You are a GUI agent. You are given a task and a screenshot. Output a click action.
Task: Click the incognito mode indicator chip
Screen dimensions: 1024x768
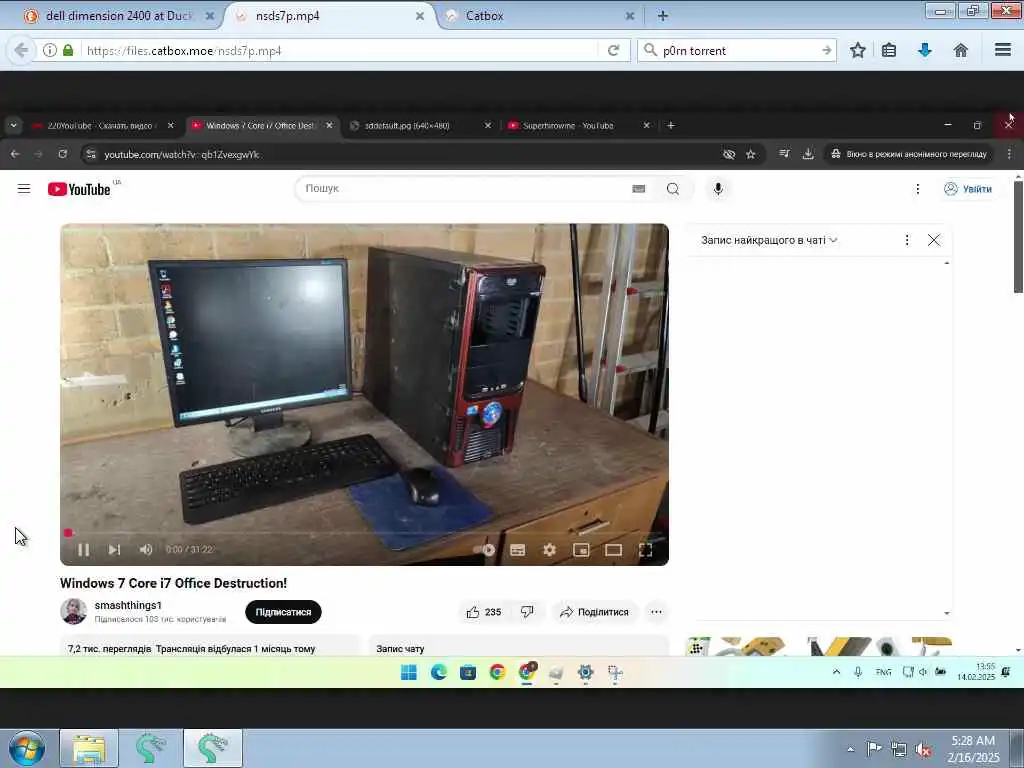click(x=908, y=154)
